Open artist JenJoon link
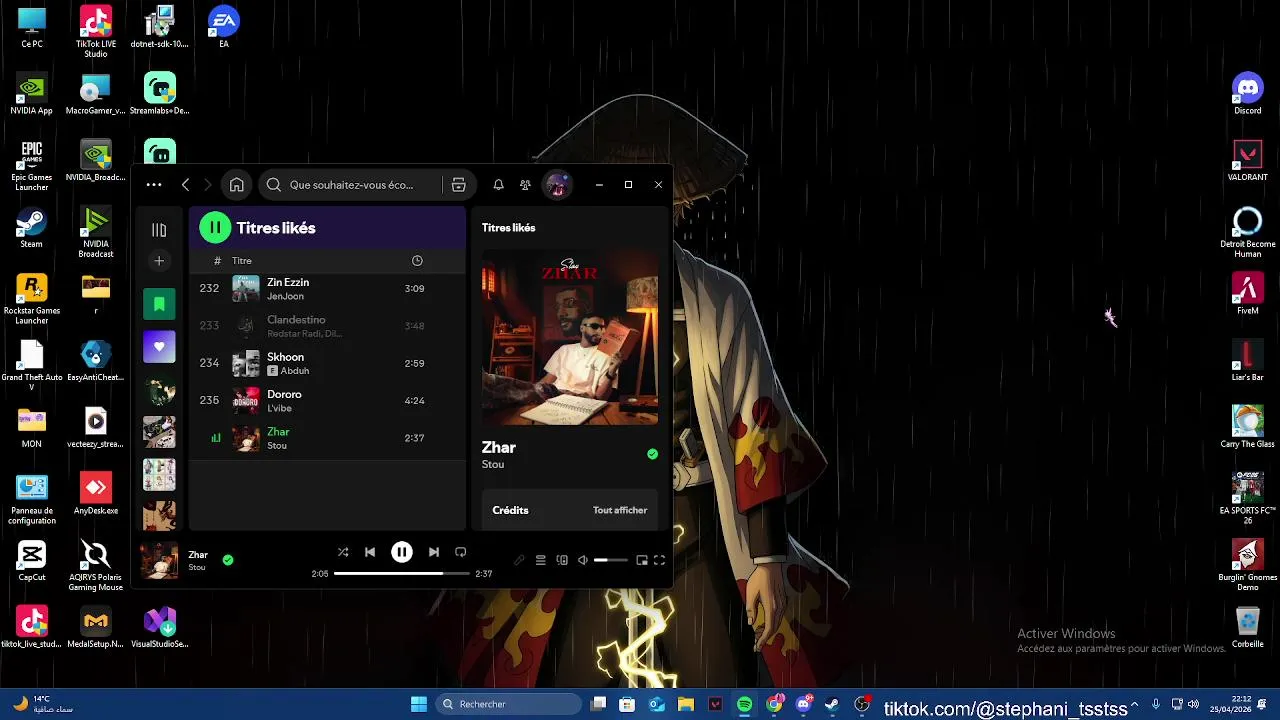 (285, 297)
